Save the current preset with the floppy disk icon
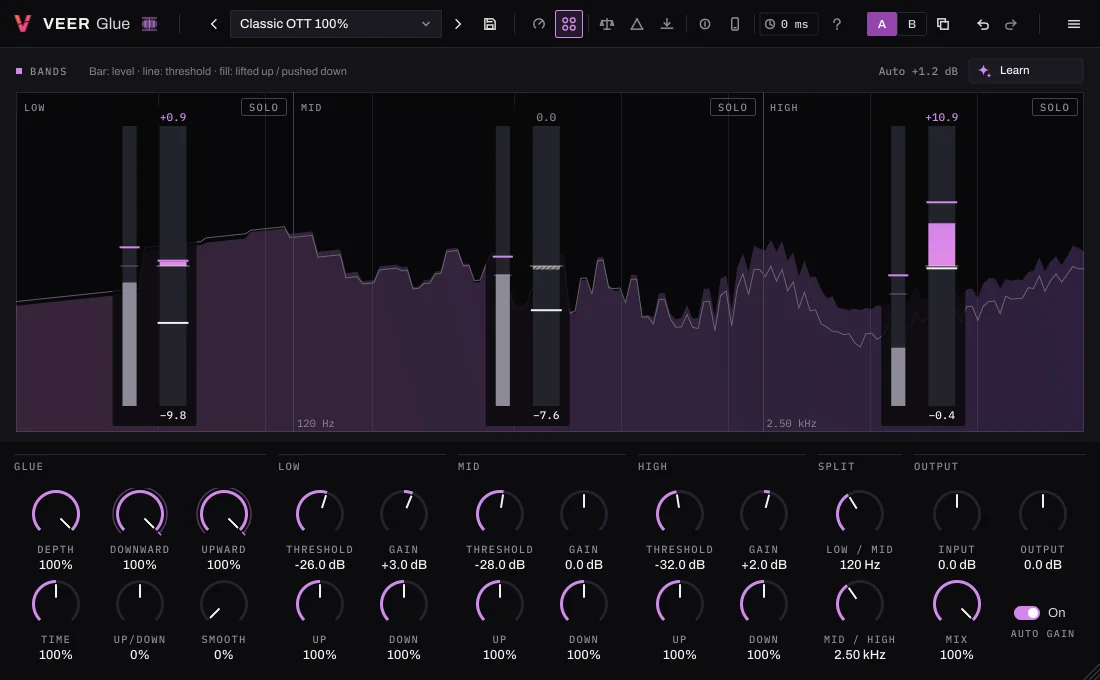Viewport: 1100px width, 680px height. pos(490,24)
